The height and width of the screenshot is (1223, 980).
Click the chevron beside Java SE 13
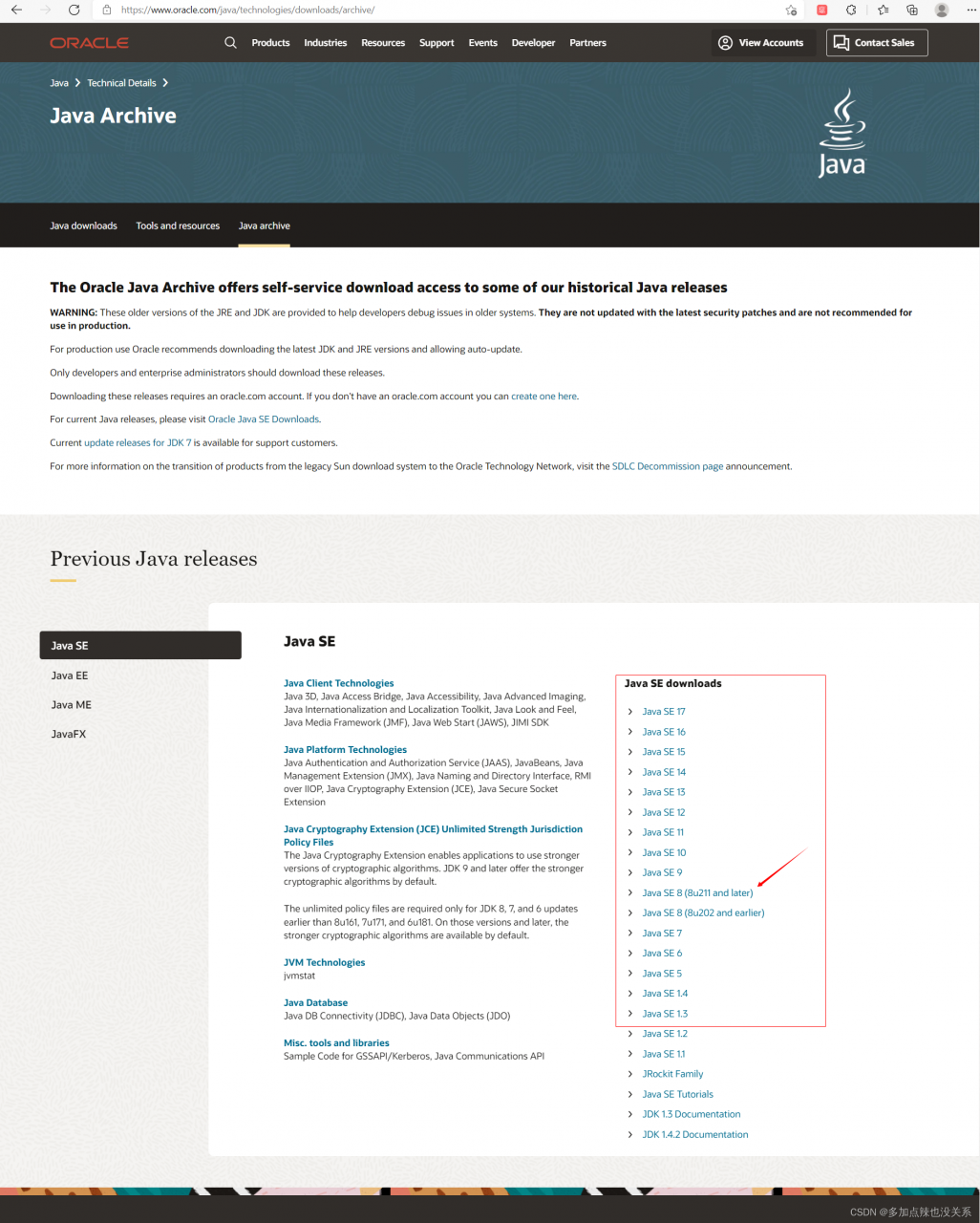click(x=630, y=792)
